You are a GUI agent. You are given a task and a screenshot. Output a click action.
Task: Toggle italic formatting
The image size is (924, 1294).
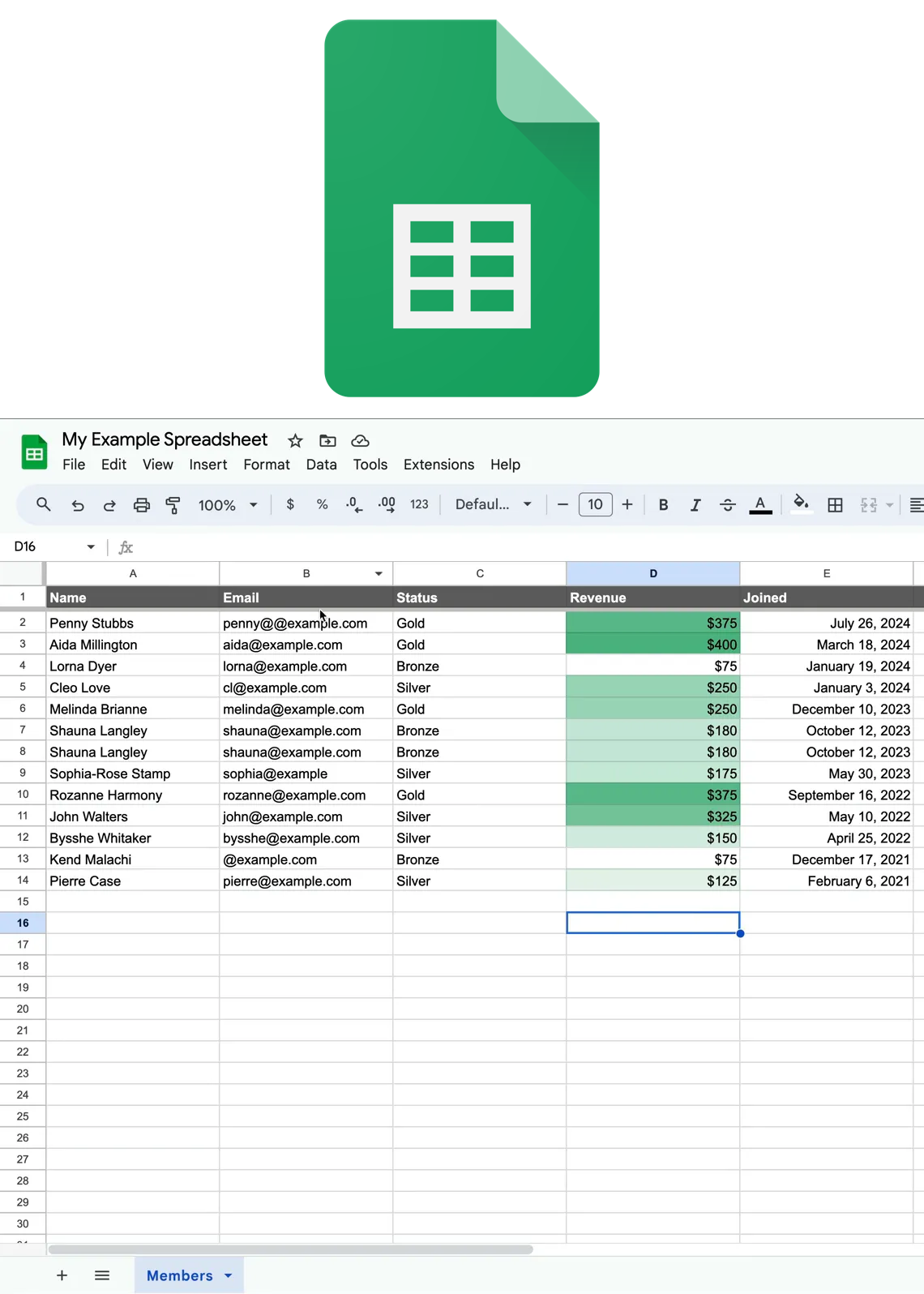click(695, 505)
